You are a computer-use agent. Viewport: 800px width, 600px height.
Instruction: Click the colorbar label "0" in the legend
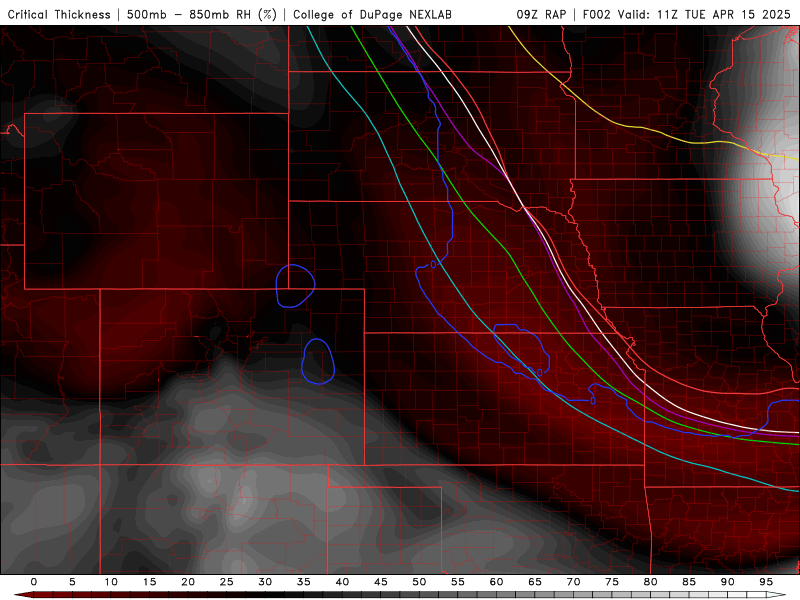34,582
